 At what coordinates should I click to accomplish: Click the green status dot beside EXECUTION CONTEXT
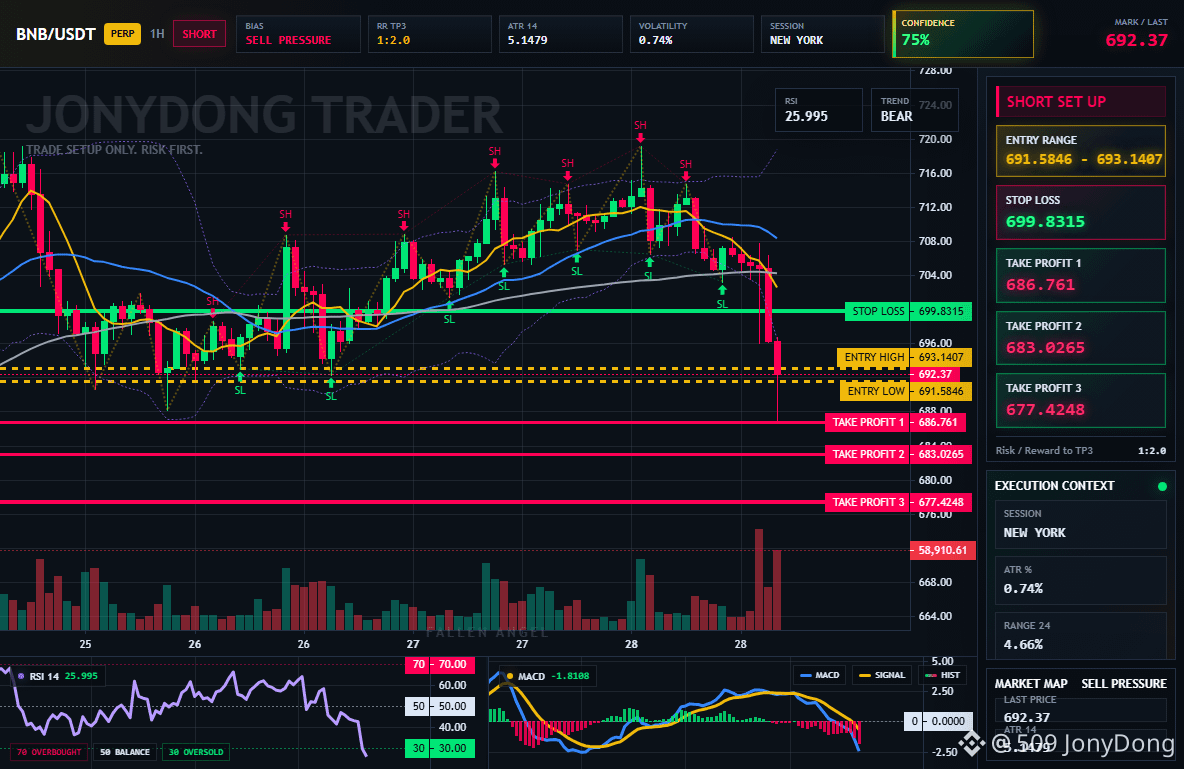(1162, 486)
